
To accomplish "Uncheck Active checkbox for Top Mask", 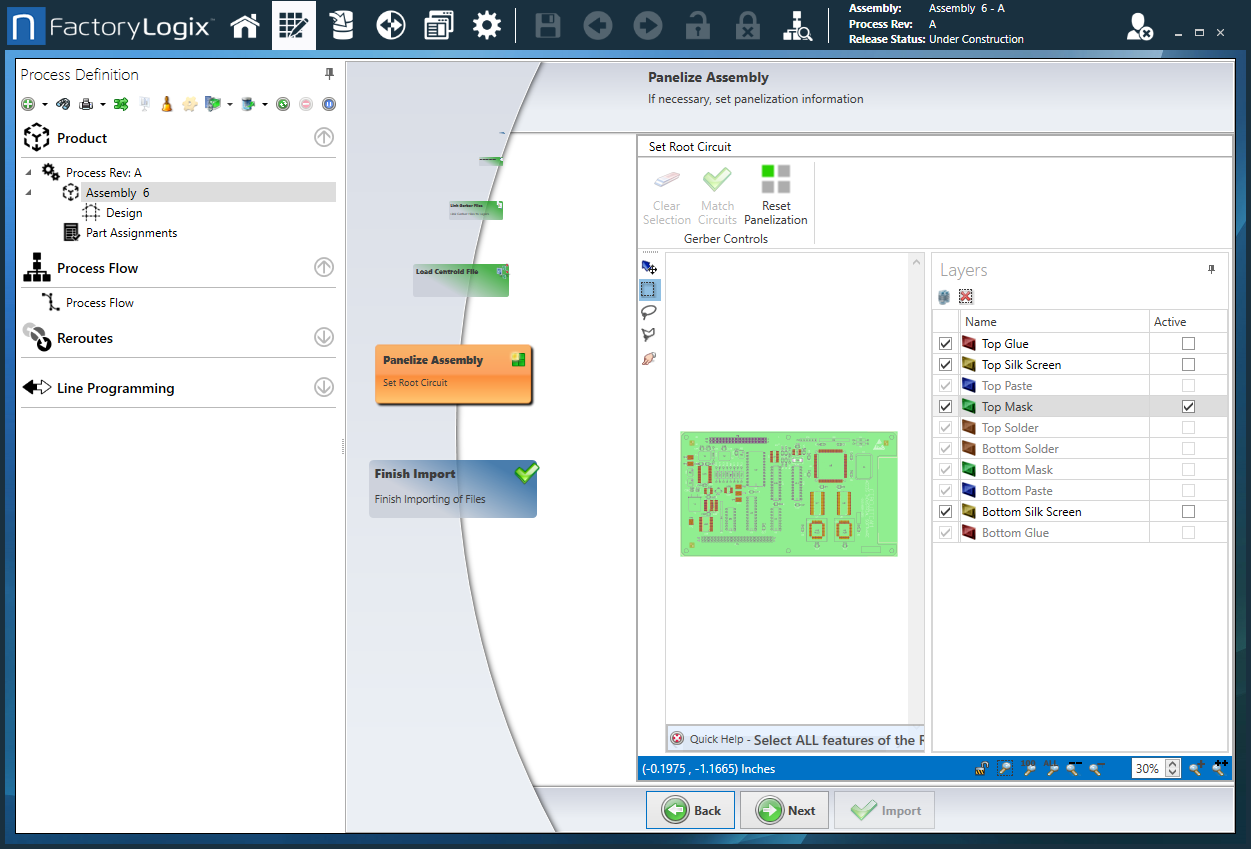I will coord(1188,407).
